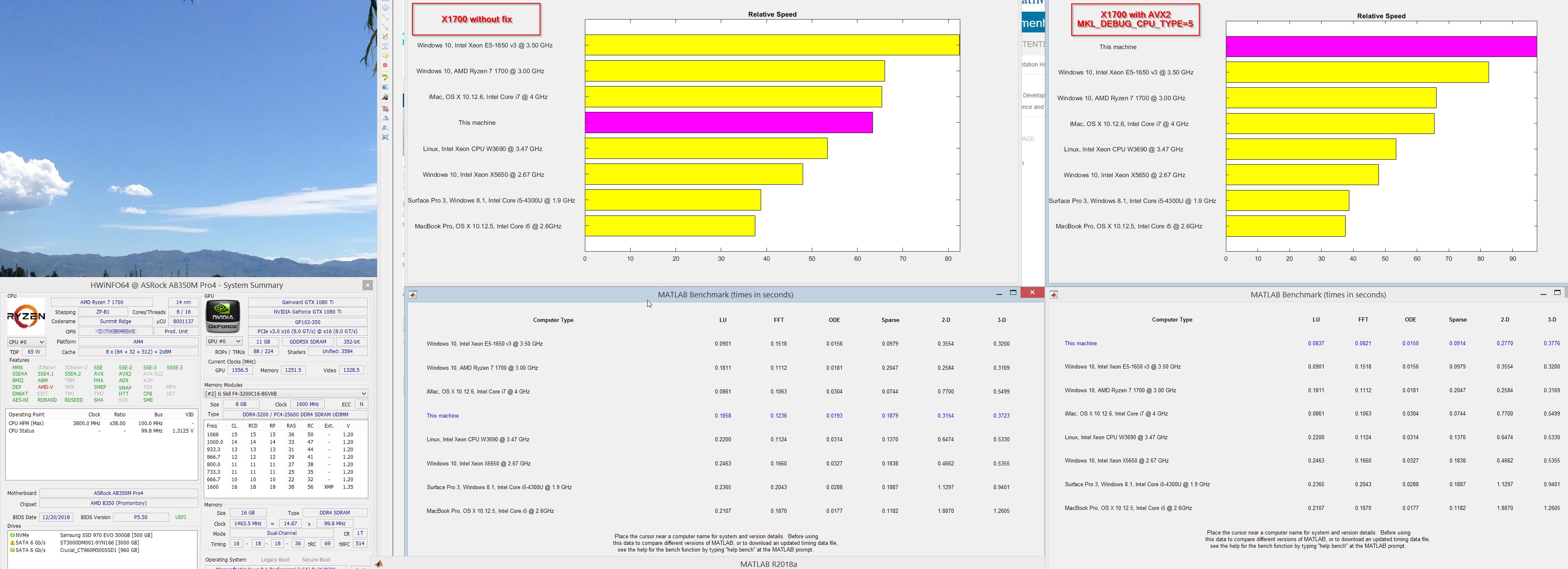This screenshot has width=1568, height=569.
Task: Expand the G Skill memory module dropdown
Action: pyautogui.click(x=286, y=393)
